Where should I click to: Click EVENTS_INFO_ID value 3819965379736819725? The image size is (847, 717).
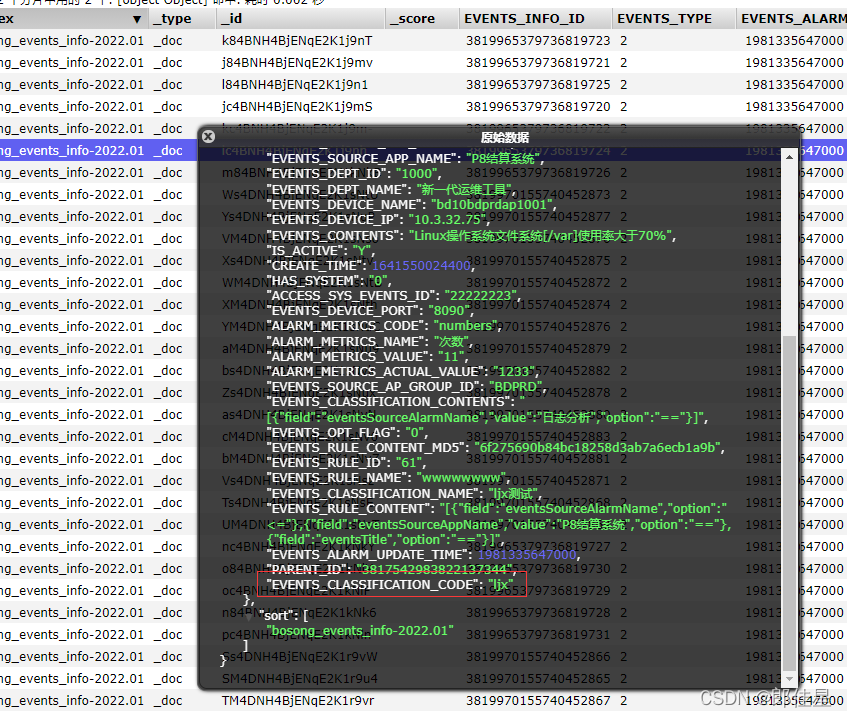(538, 85)
